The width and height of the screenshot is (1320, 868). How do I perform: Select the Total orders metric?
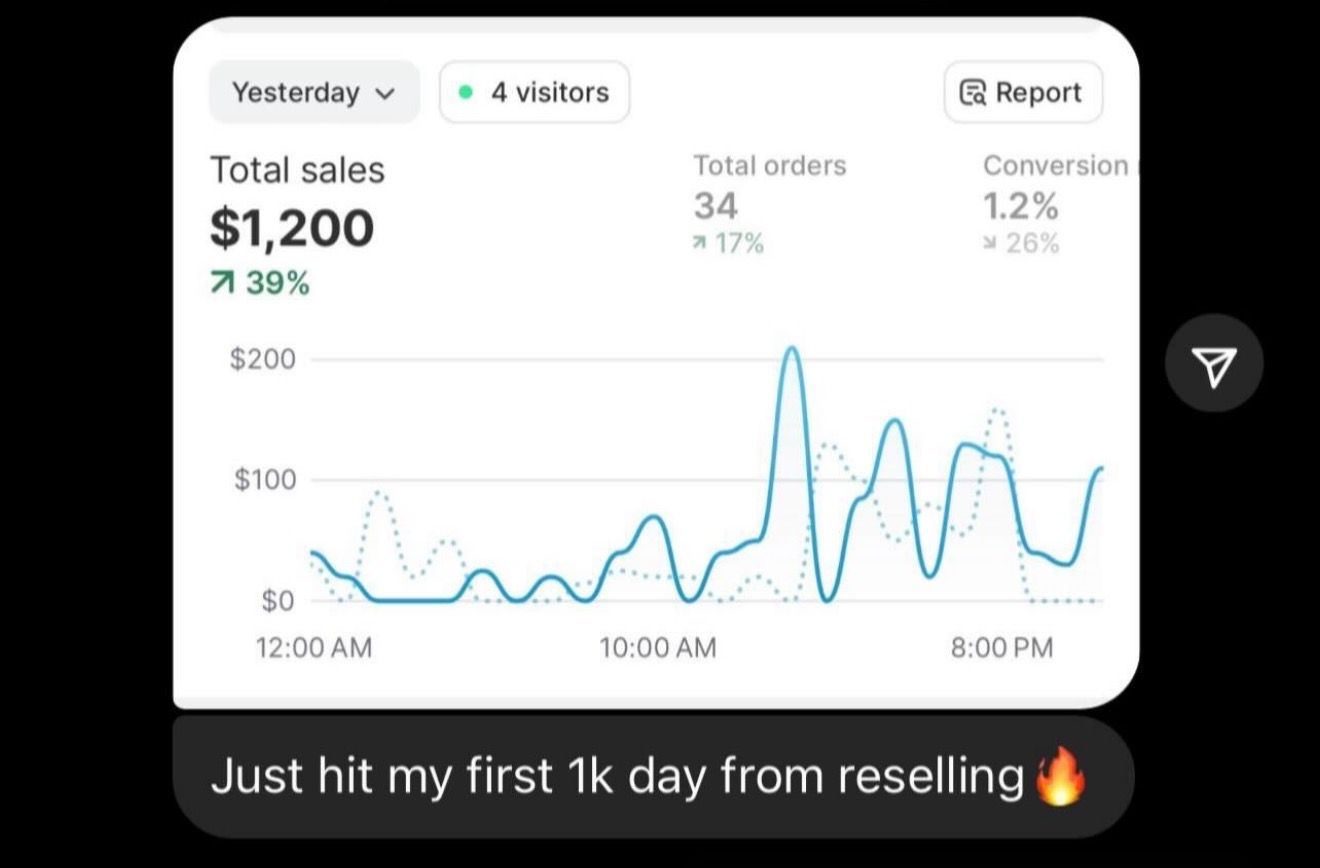[x=770, y=165]
